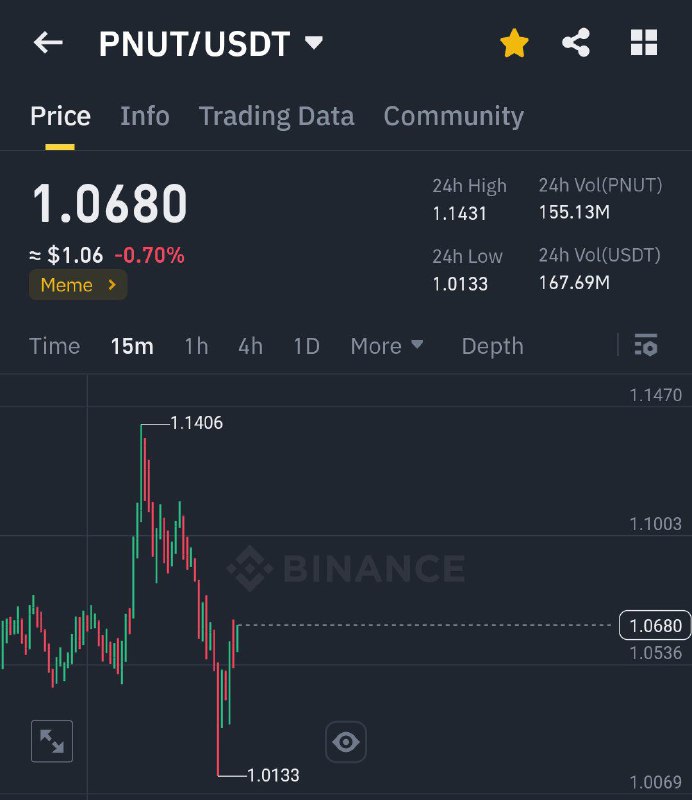Viewport: 692px width, 800px height.
Task: Open the grid layout icon
Action: 644,42
